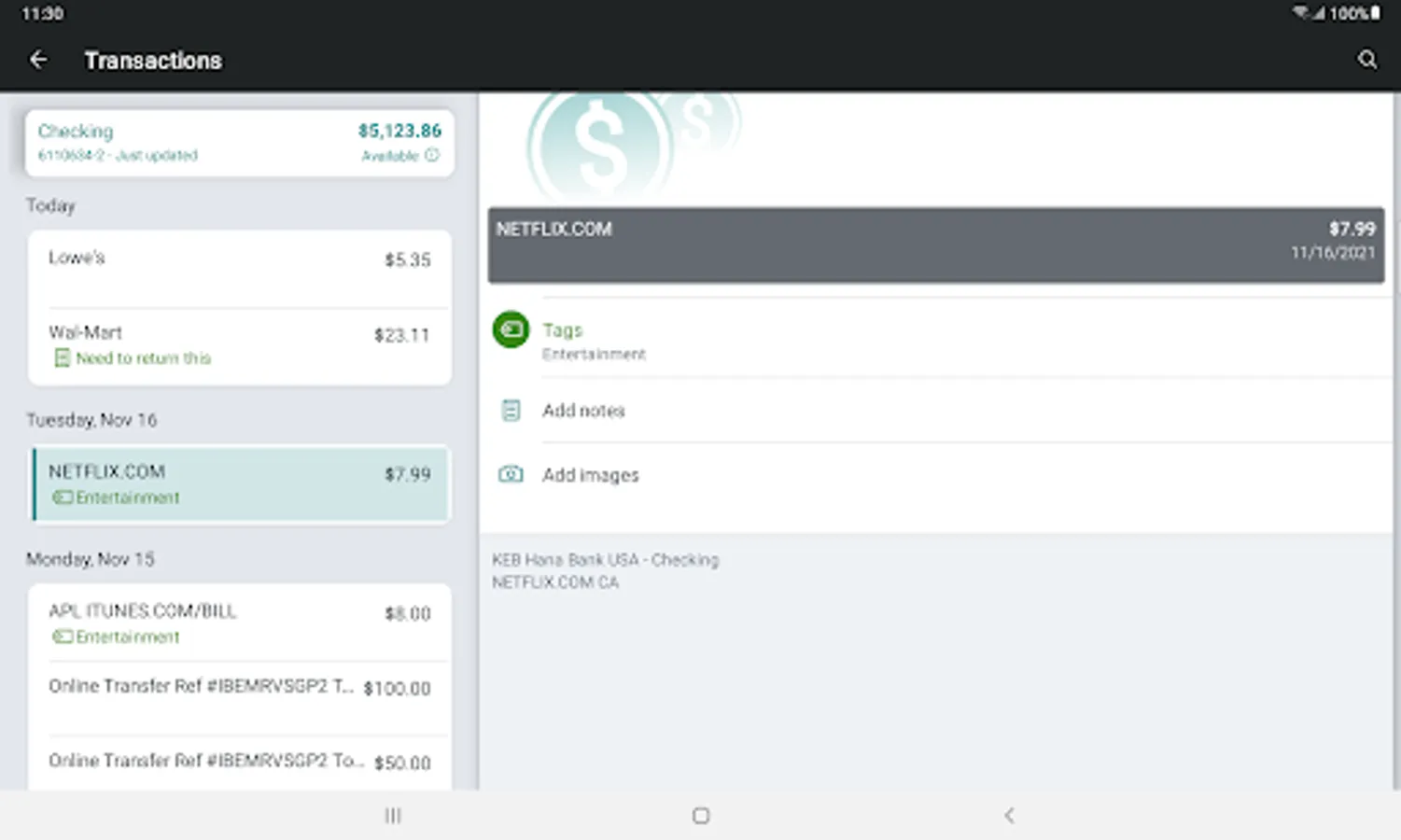Click the Transactions title
1401x840 pixels.
click(153, 61)
